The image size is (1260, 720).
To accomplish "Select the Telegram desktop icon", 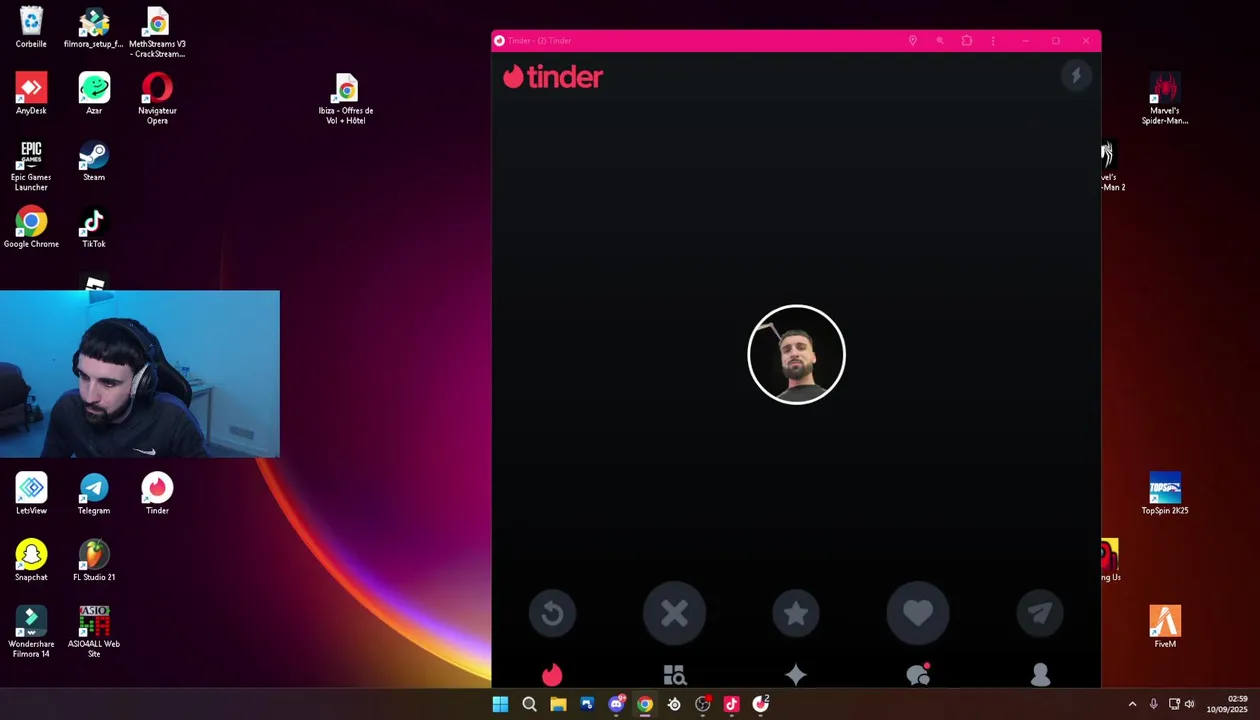I will (x=94, y=494).
